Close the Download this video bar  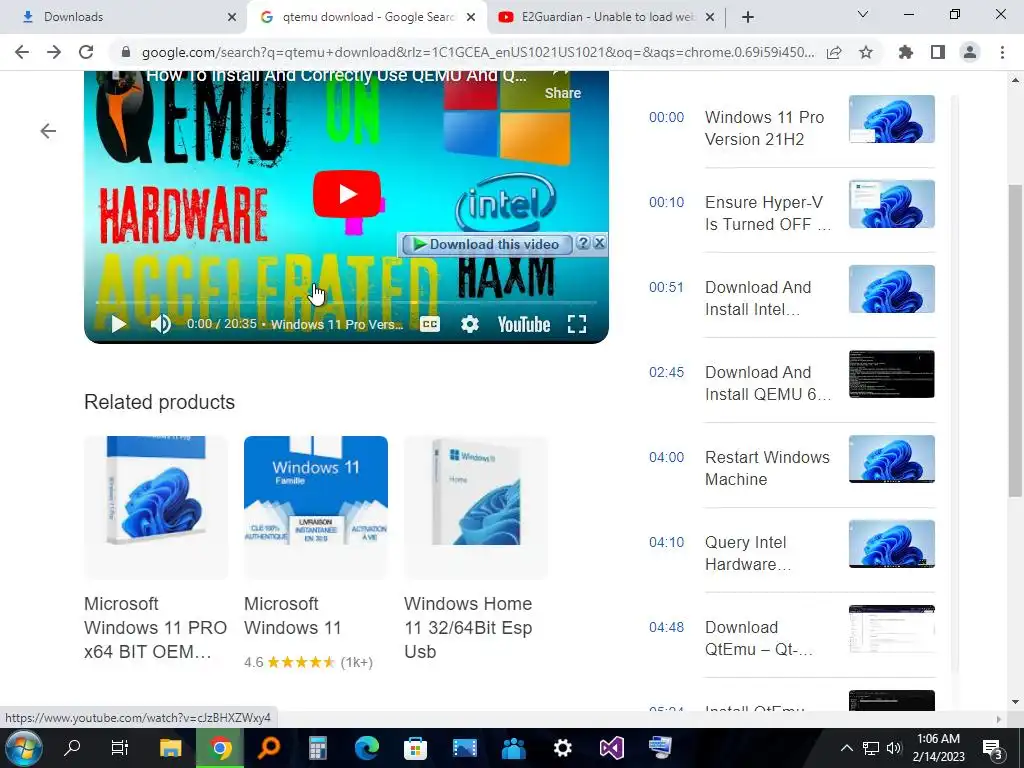600,244
